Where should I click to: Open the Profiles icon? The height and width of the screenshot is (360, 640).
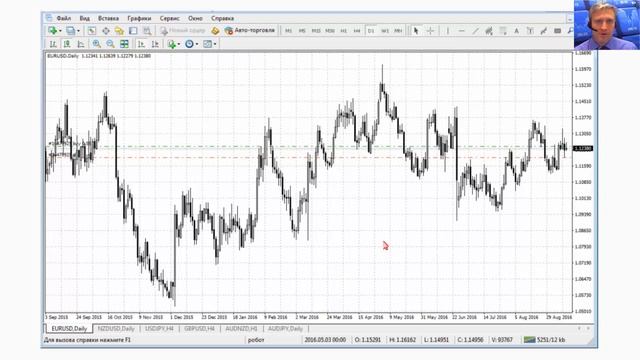pos(71,31)
